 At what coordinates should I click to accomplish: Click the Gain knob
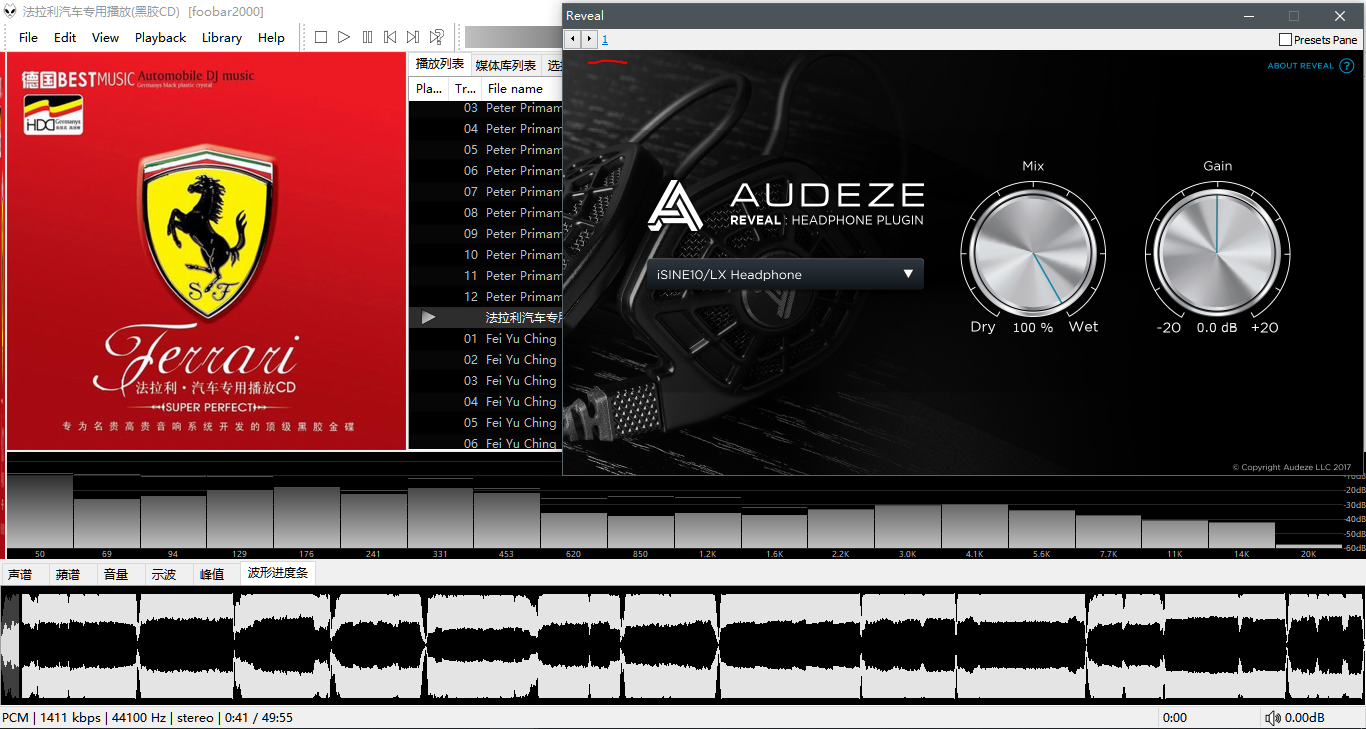(x=1217, y=250)
